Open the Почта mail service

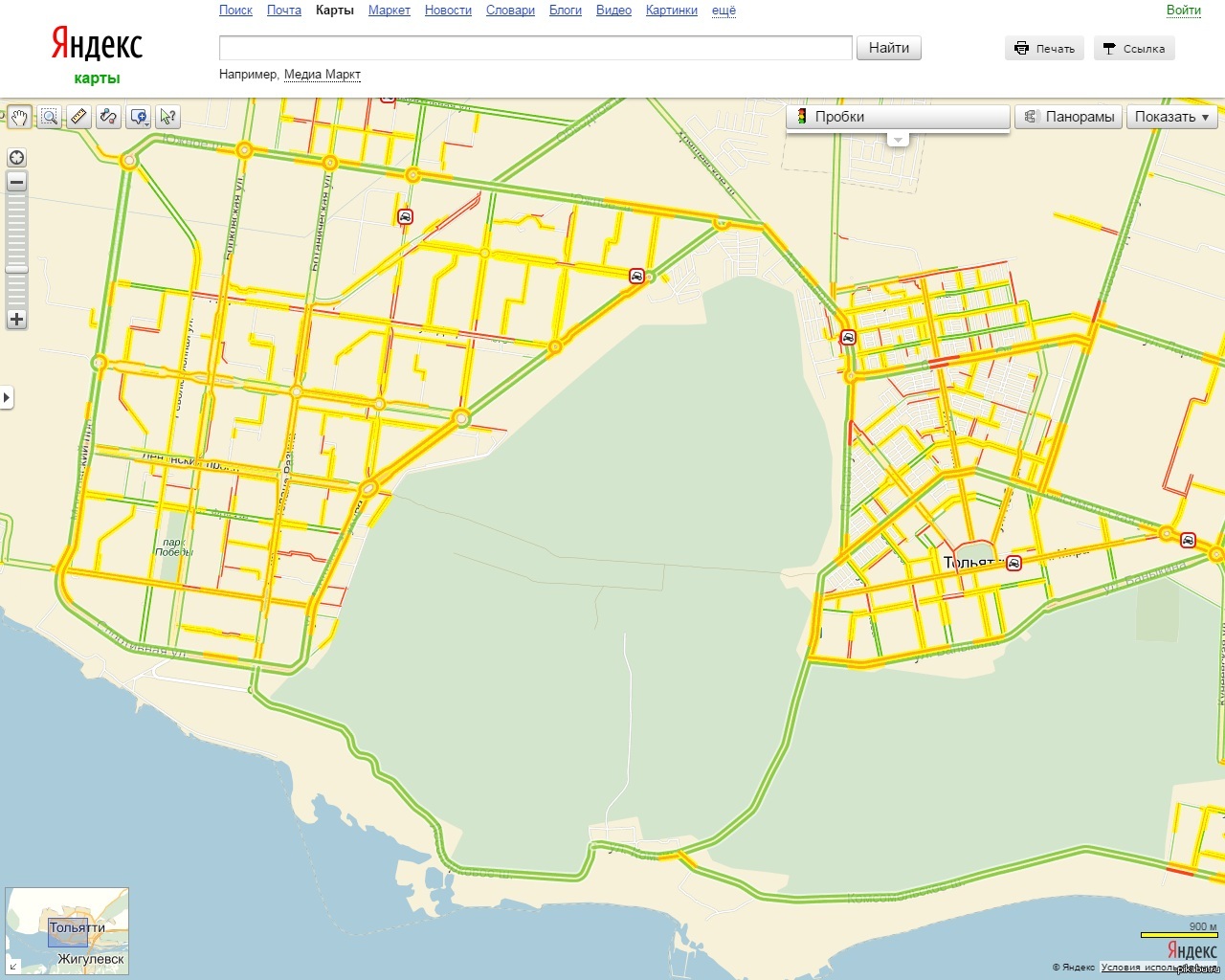pyautogui.click(x=283, y=11)
